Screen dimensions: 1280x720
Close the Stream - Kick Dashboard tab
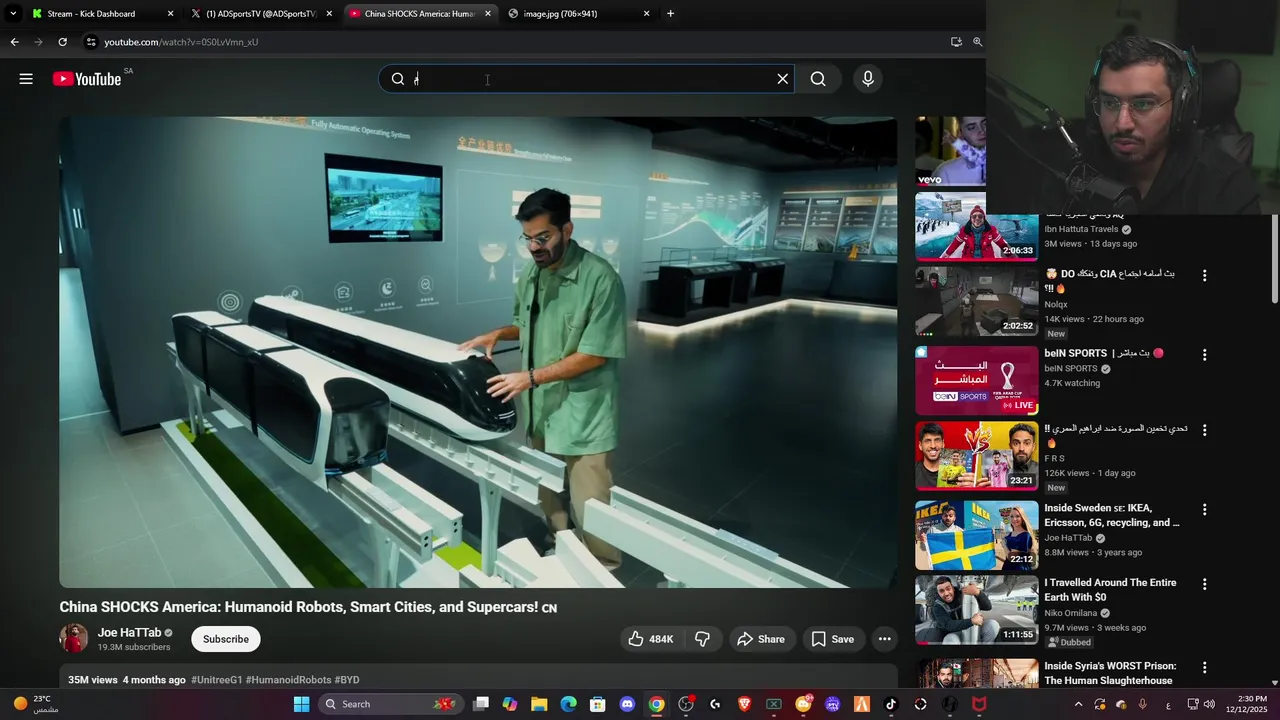coord(170,14)
